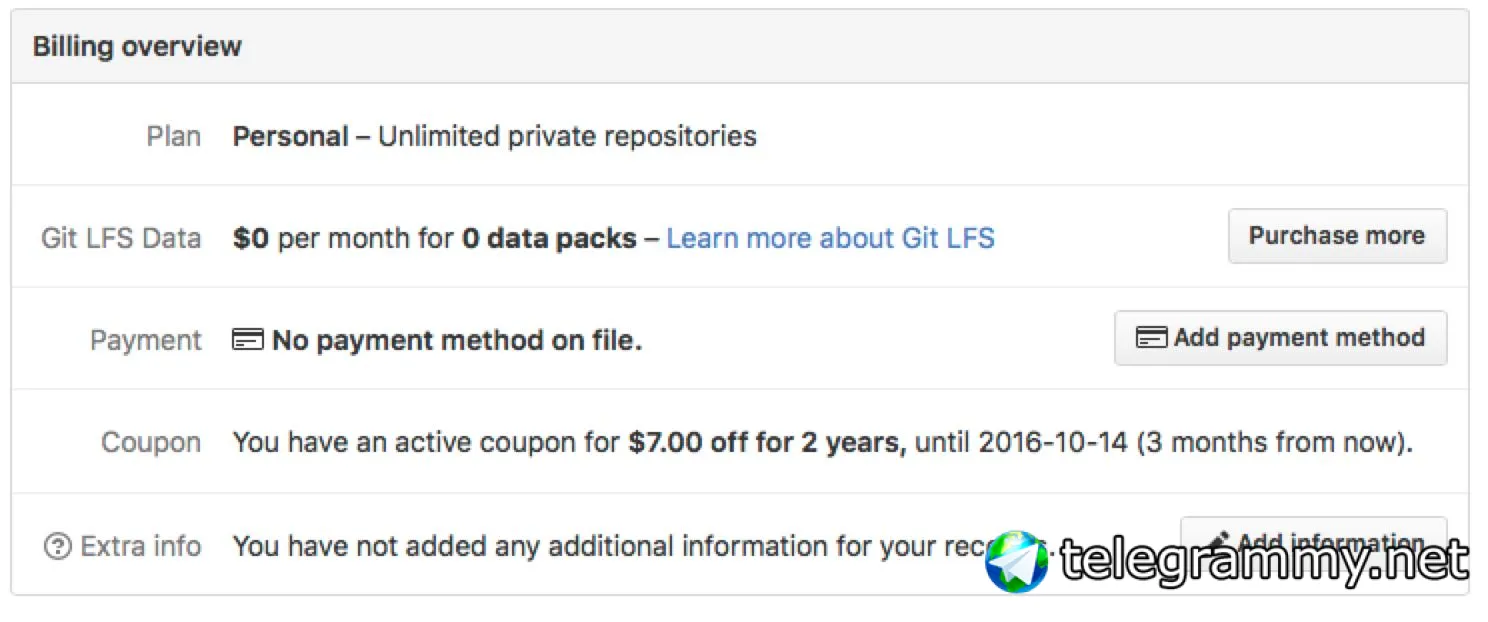Click the Billing overview header
1488x622 pixels.
(x=137, y=47)
